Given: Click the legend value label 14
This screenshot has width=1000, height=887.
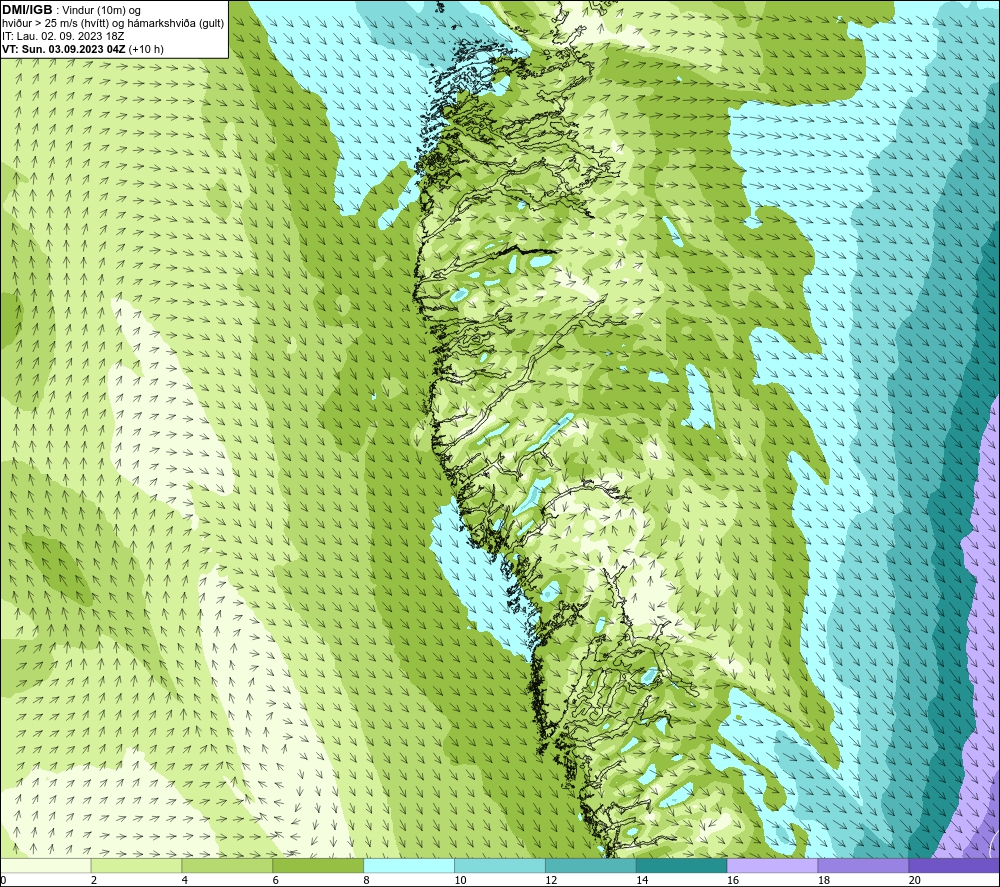Looking at the screenshot, I should click(642, 881).
